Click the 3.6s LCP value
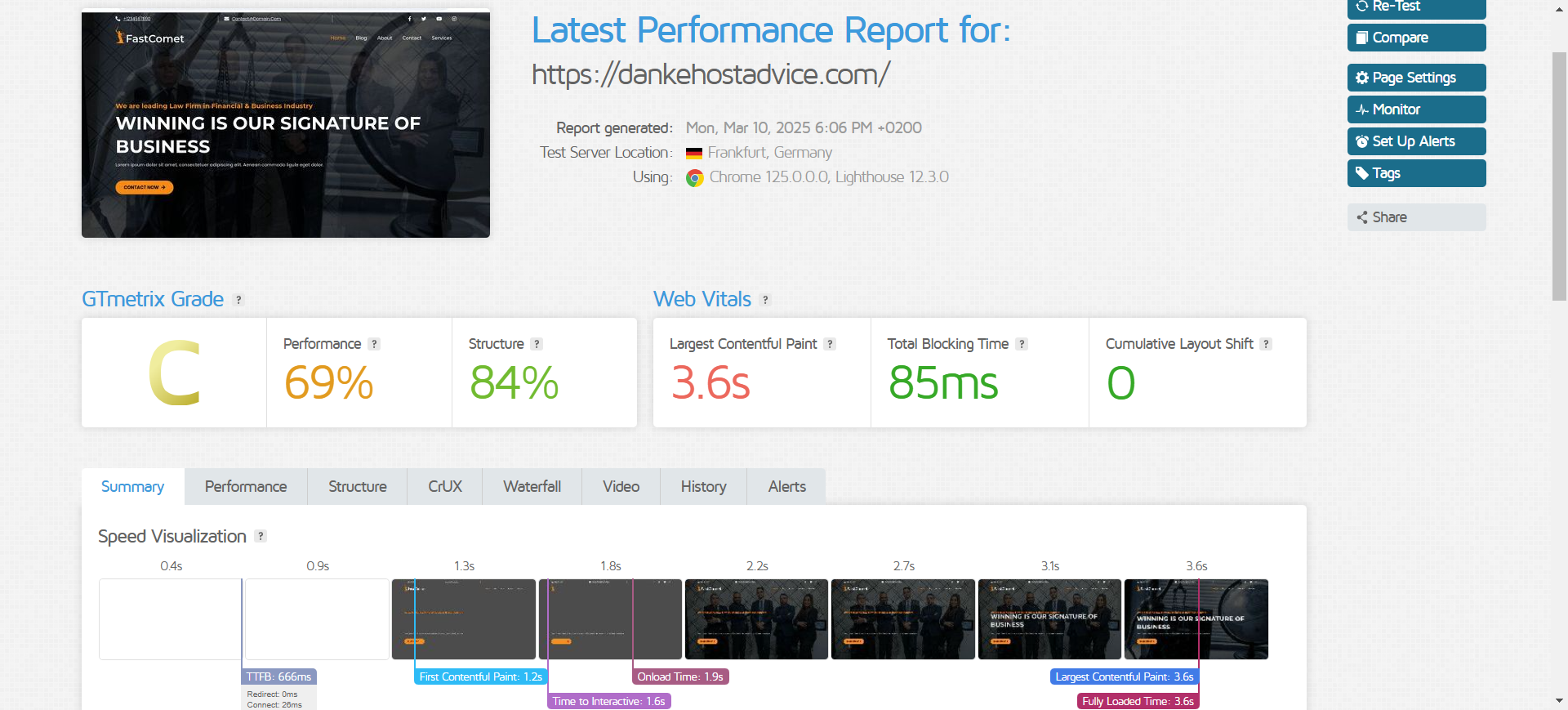The height and width of the screenshot is (710, 1568). coord(710,383)
